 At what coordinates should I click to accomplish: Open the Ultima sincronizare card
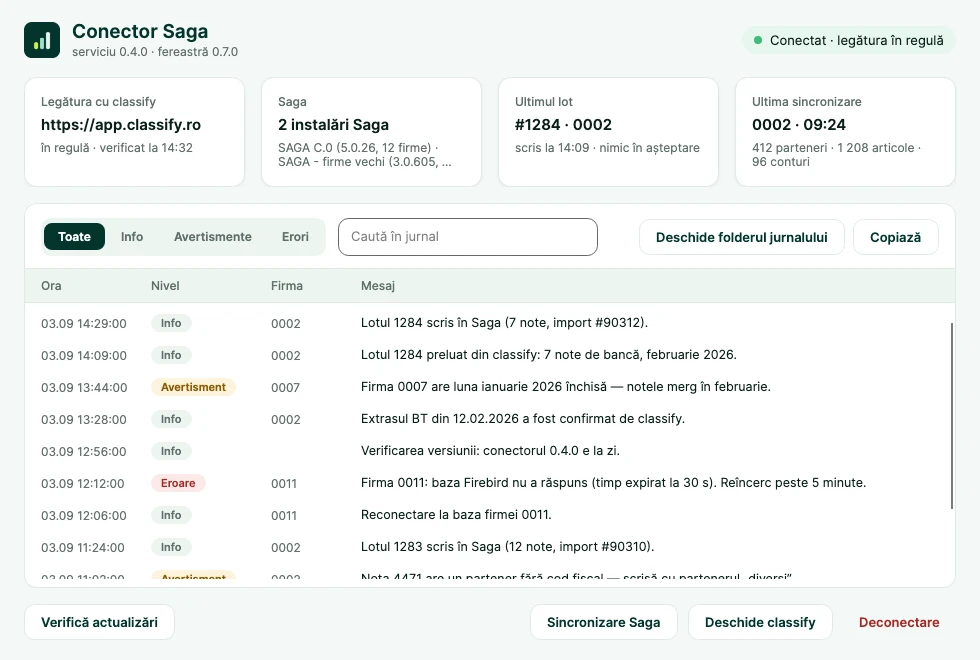tap(845, 132)
